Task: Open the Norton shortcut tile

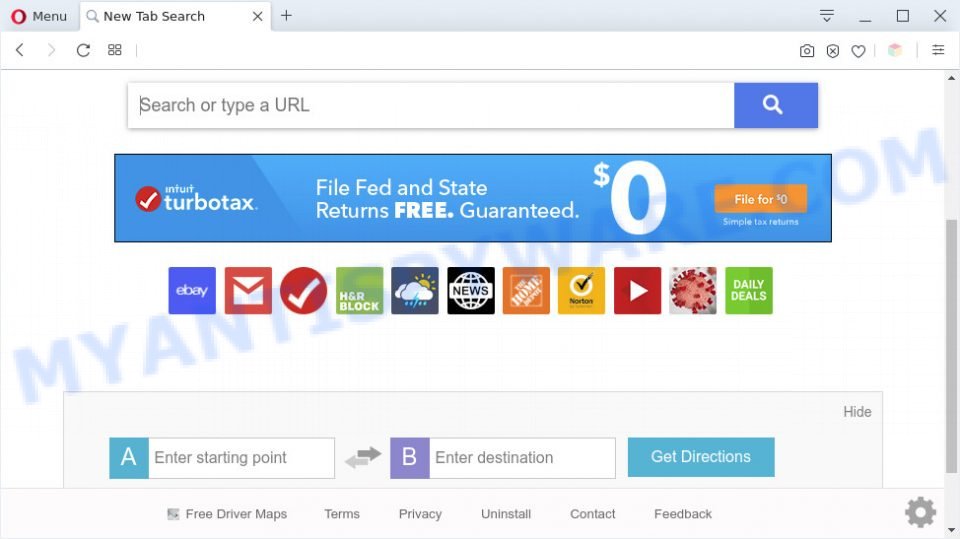Action: tap(582, 290)
